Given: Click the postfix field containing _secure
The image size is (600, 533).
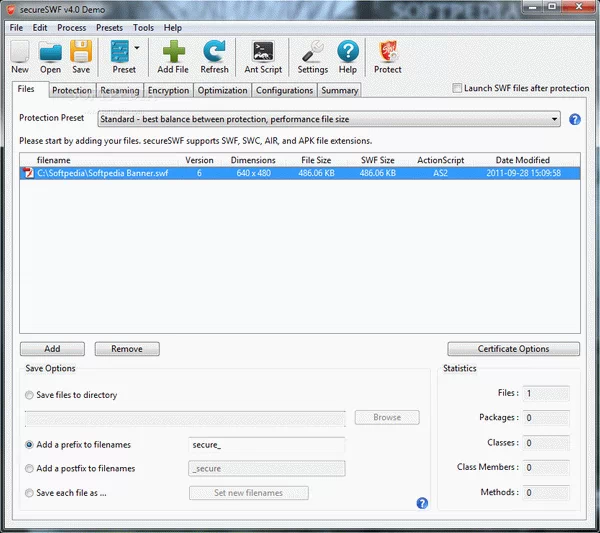Looking at the screenshot, I should (267, 469).
